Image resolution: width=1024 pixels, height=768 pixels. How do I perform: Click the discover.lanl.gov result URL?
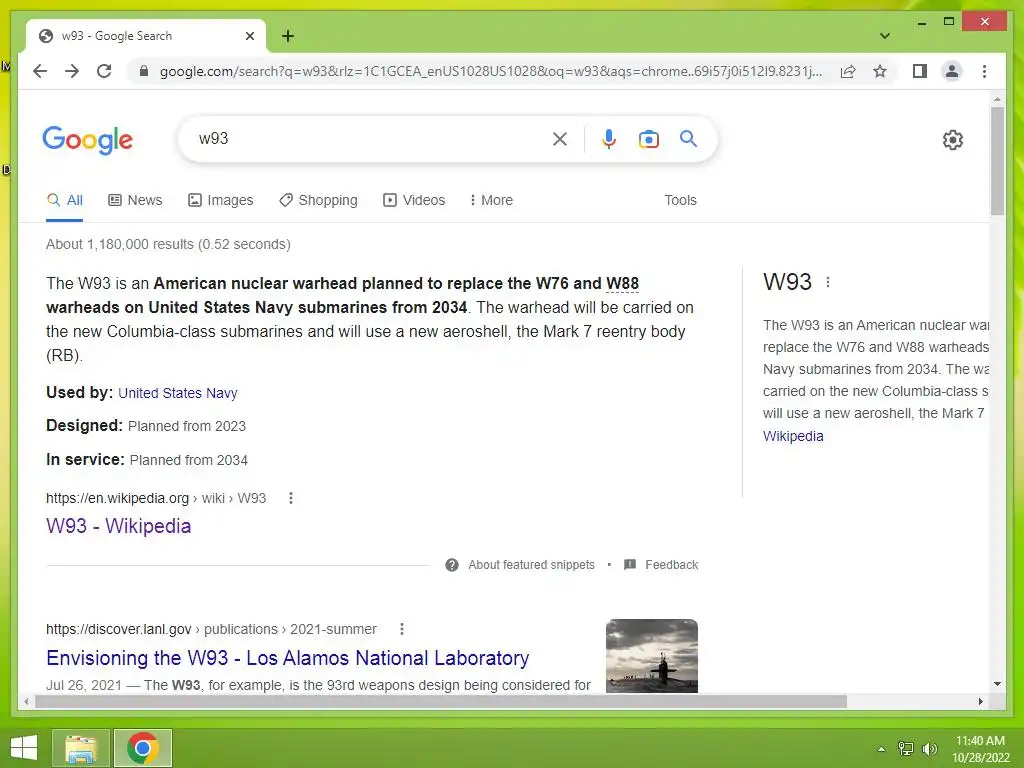[x=211, y=629]
